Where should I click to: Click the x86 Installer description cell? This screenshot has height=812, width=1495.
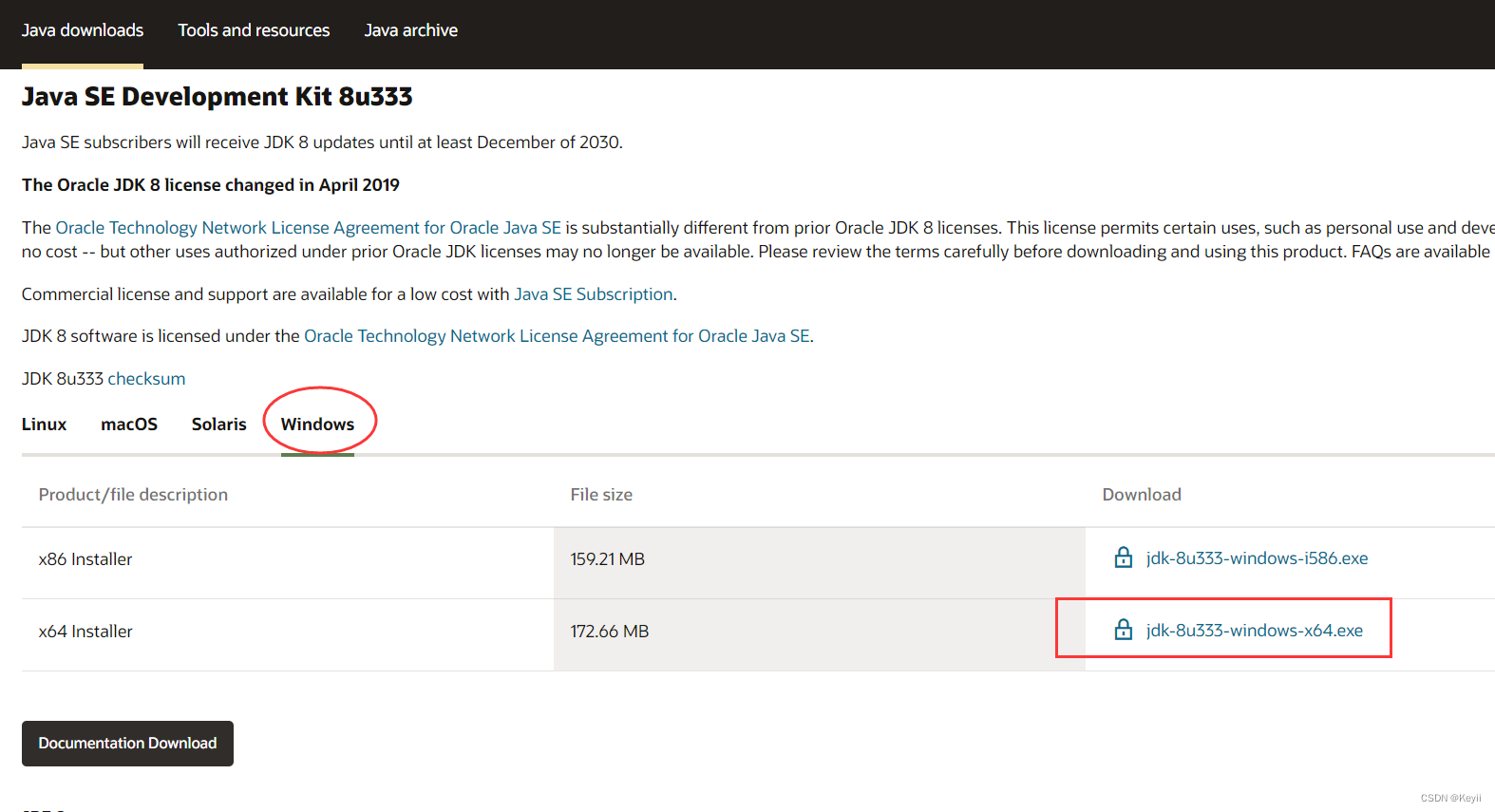tap(288, 563)
